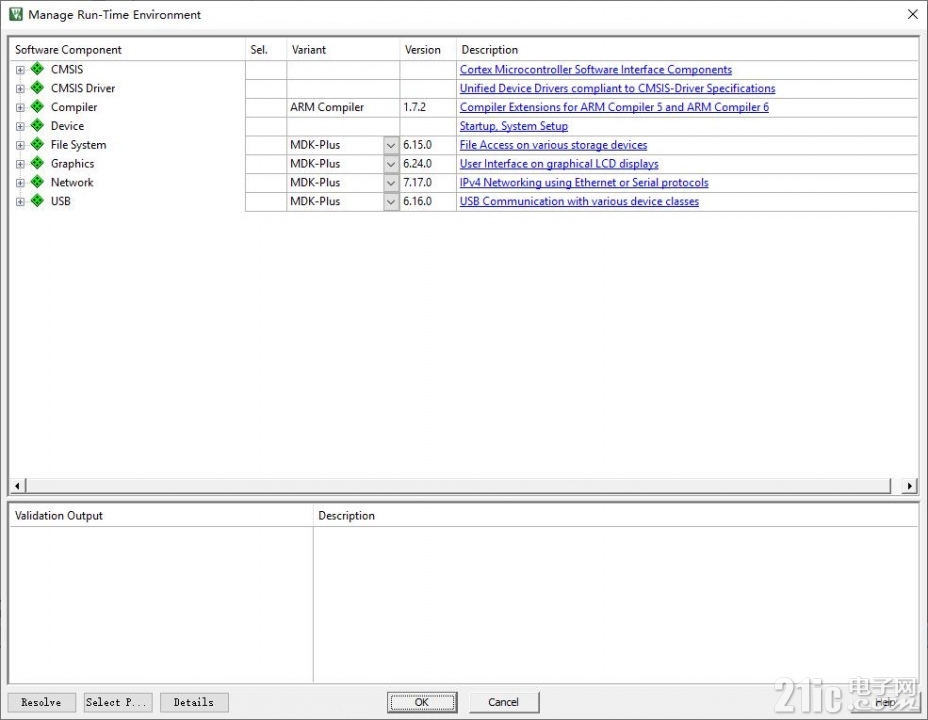Click the green diamond icon beside Compiler
Viewport: 928px width, 720px height.
pyautogui.click(x=37, y=106)
